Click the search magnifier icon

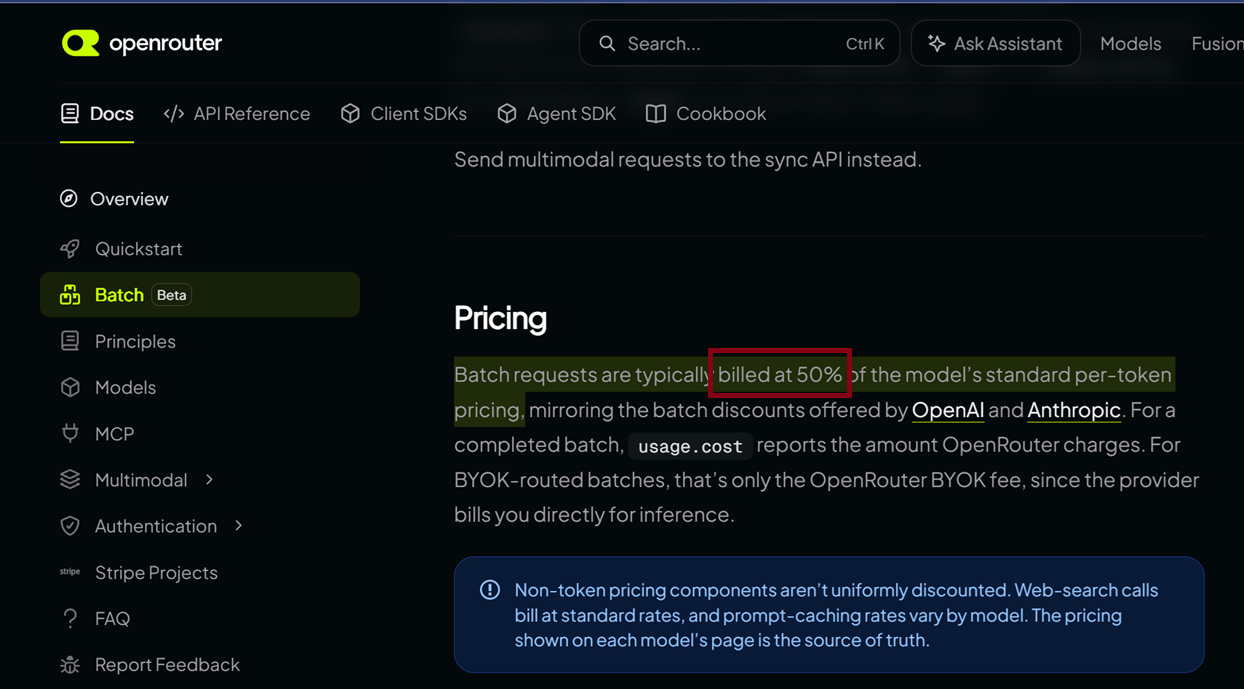tap(607, 44)
